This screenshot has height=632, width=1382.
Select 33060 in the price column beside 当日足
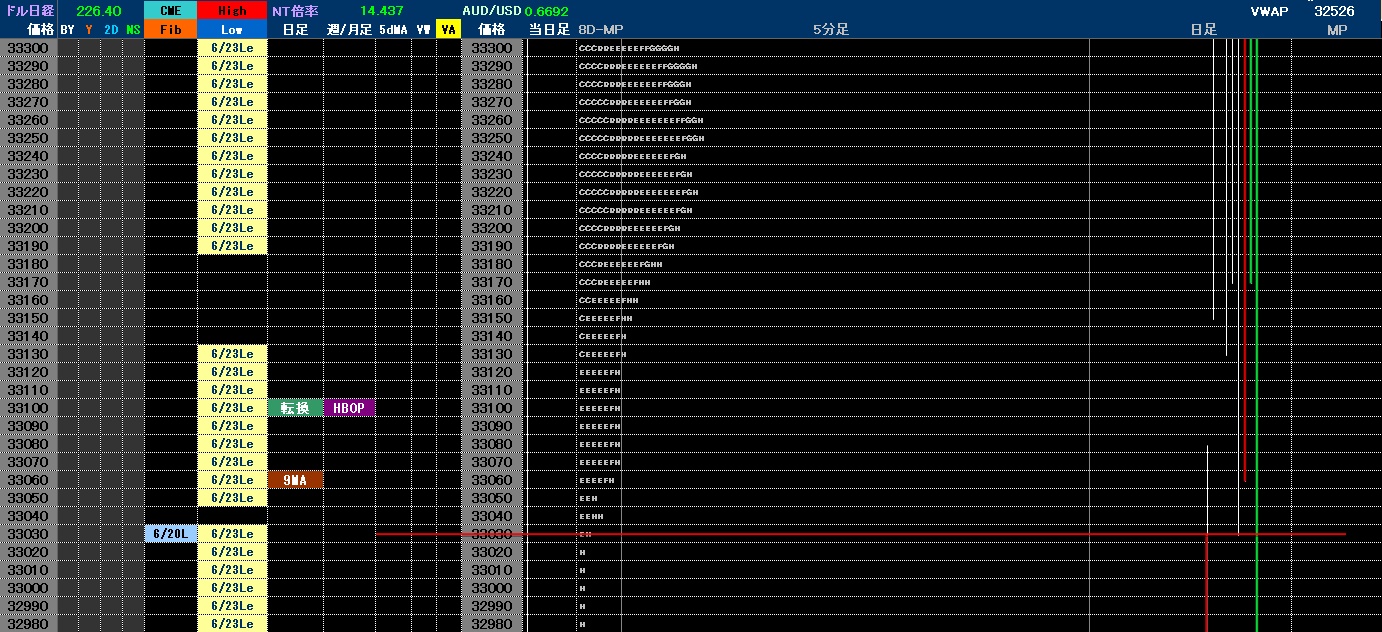491,480
